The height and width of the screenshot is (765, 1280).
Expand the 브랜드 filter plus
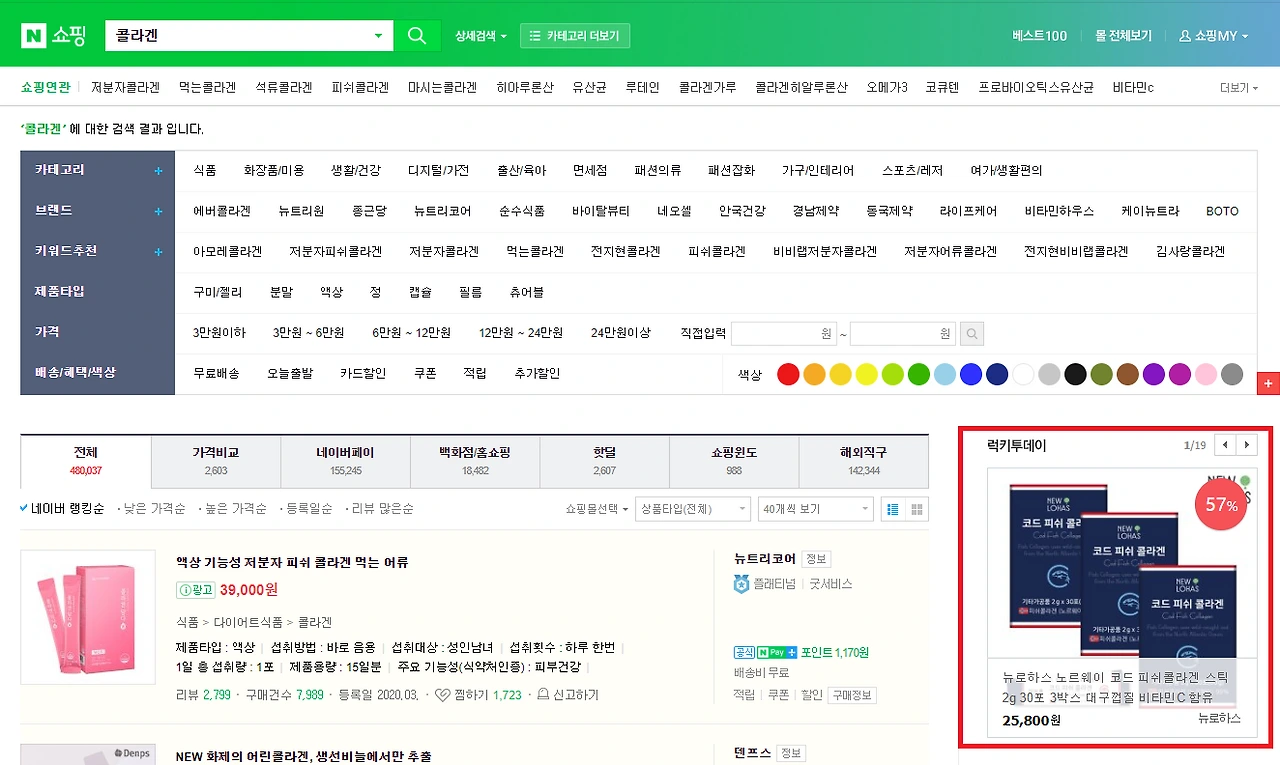158,212
